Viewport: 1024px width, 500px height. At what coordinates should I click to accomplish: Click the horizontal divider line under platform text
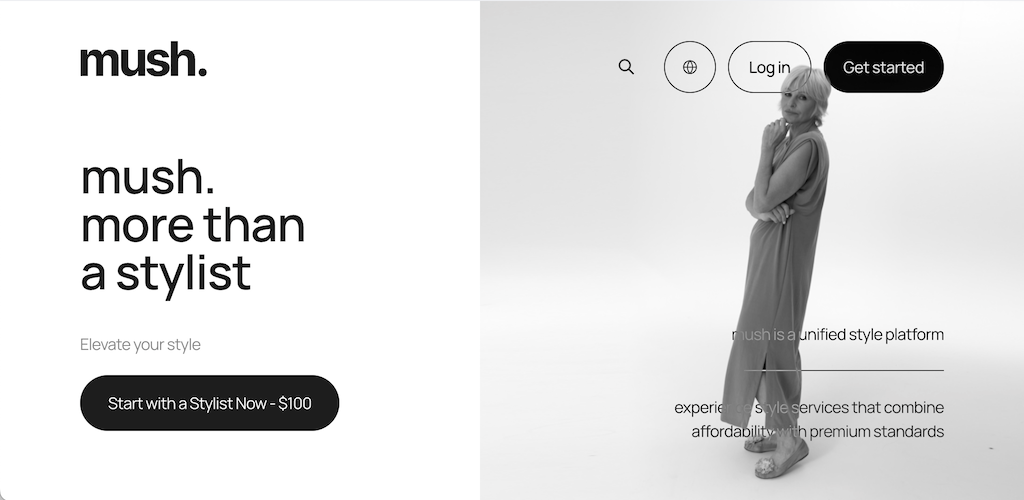pos(844,370)
